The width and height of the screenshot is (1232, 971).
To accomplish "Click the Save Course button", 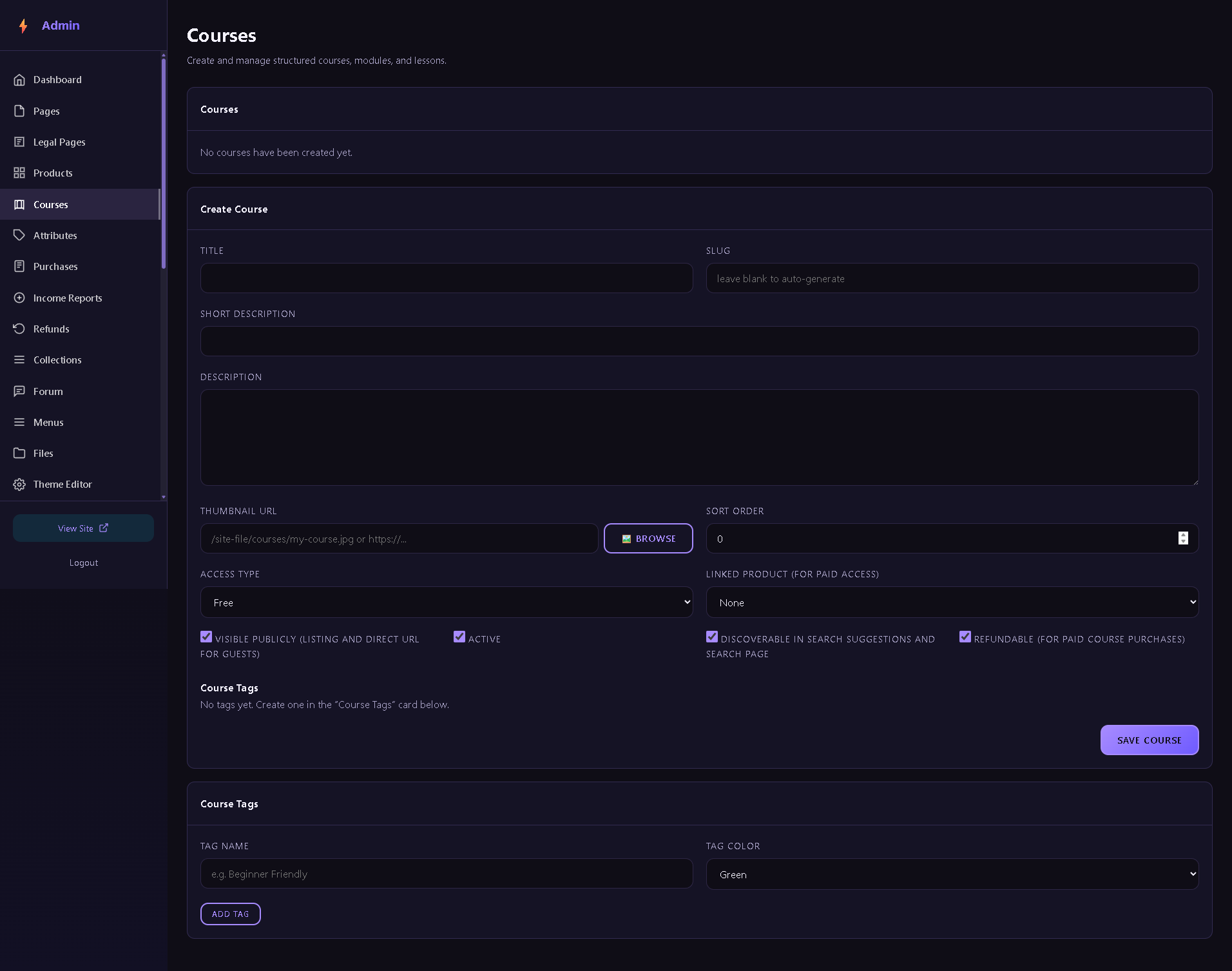I will click(1150, 740).
